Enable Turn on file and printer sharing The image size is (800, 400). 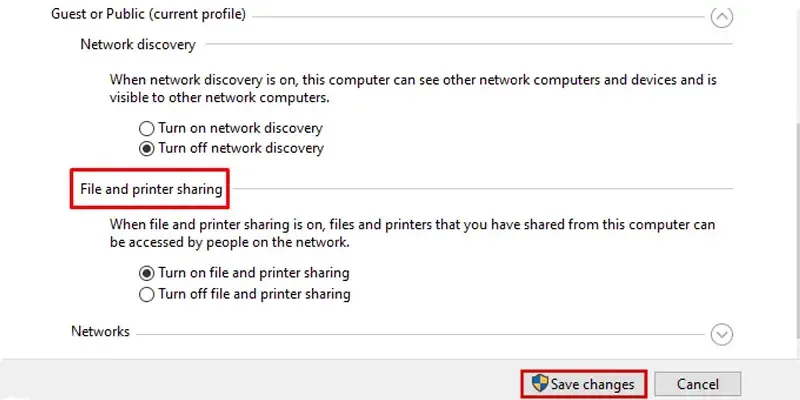146,273
